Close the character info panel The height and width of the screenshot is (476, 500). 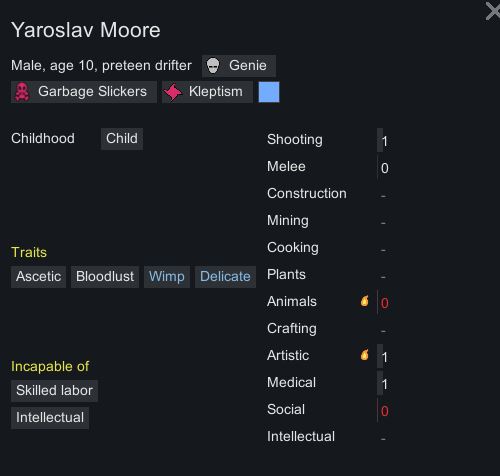click(x=493, y=11)
